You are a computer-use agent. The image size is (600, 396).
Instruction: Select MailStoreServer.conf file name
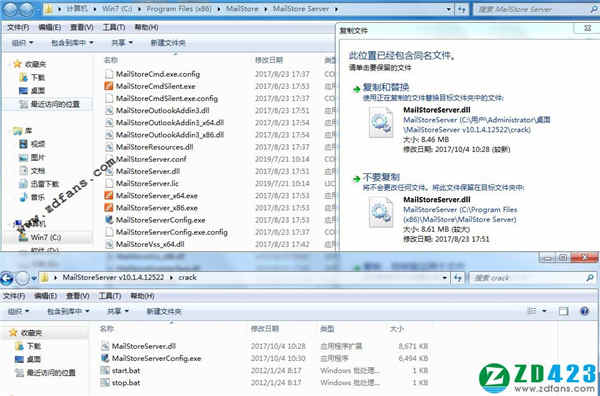(151, 159)
